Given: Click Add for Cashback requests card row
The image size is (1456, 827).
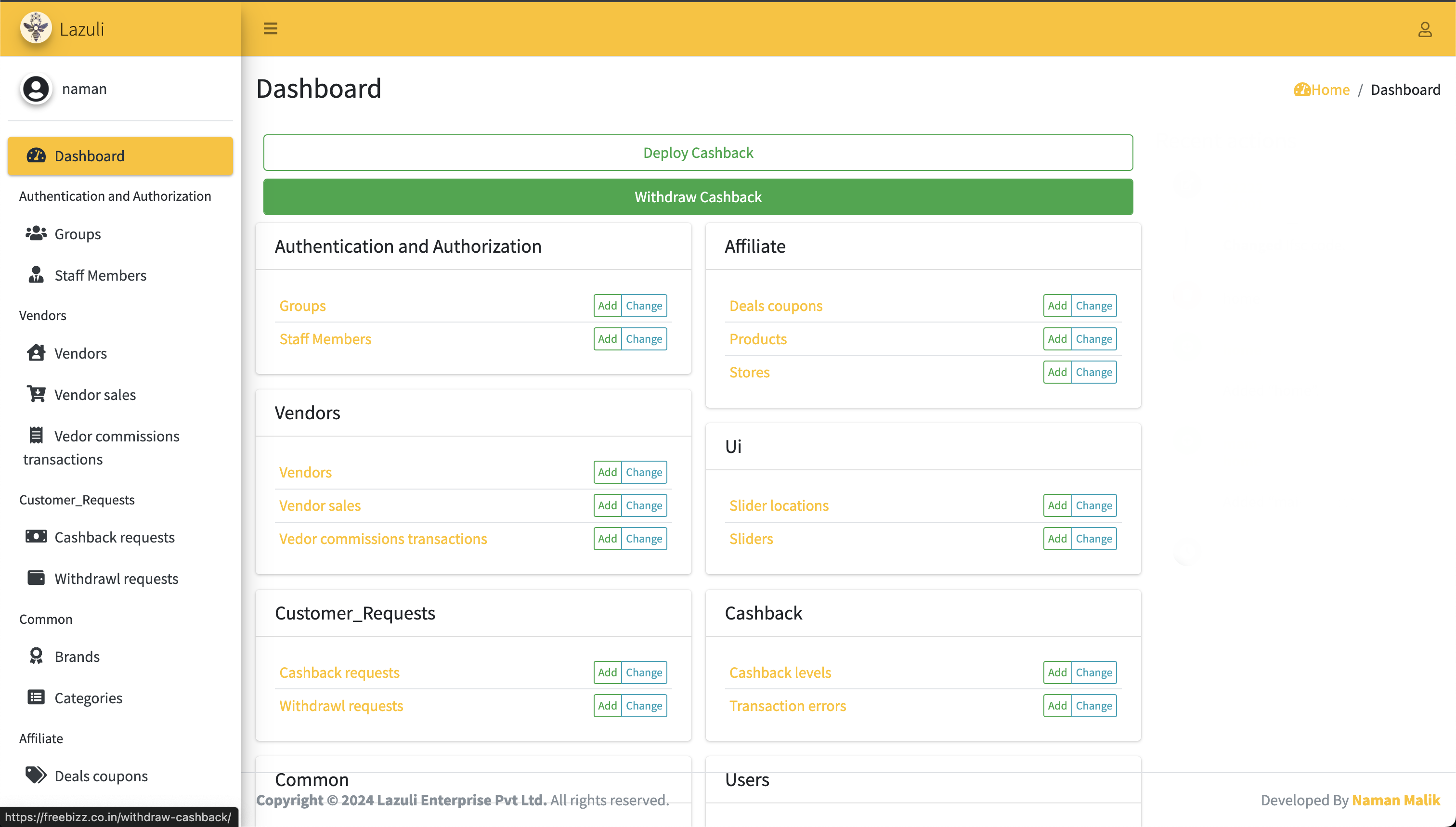Looking at the screenshot, I should 607,672.
